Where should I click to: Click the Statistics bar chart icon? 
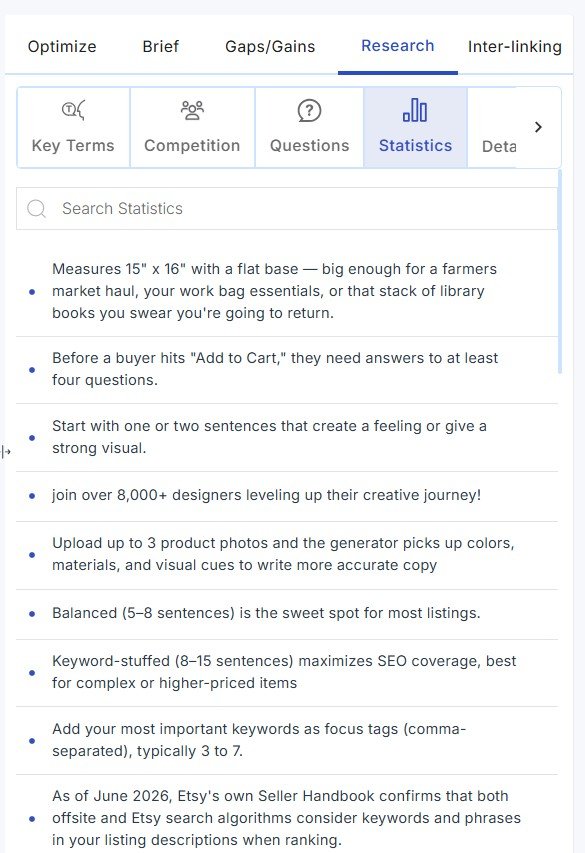click(x=415, y=110)
